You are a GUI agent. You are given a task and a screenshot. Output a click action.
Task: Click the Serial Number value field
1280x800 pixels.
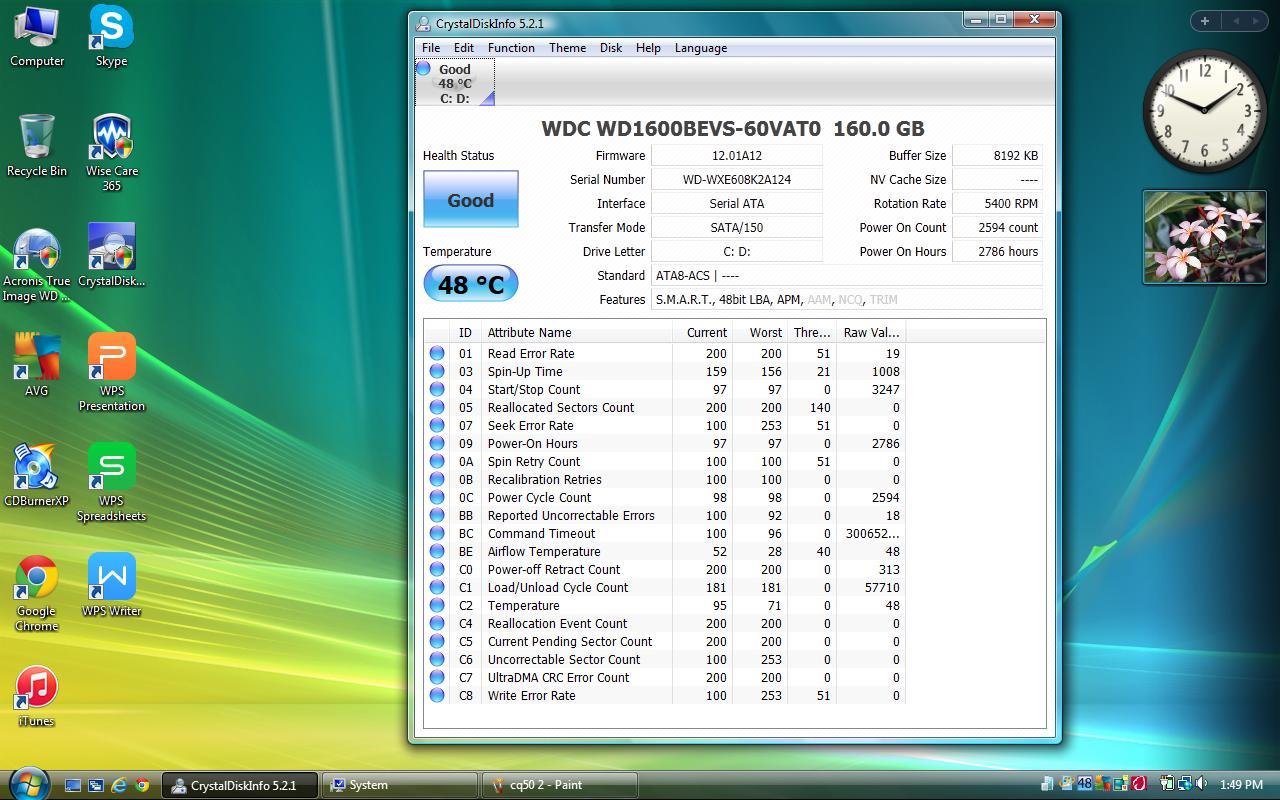pos(737,179)
